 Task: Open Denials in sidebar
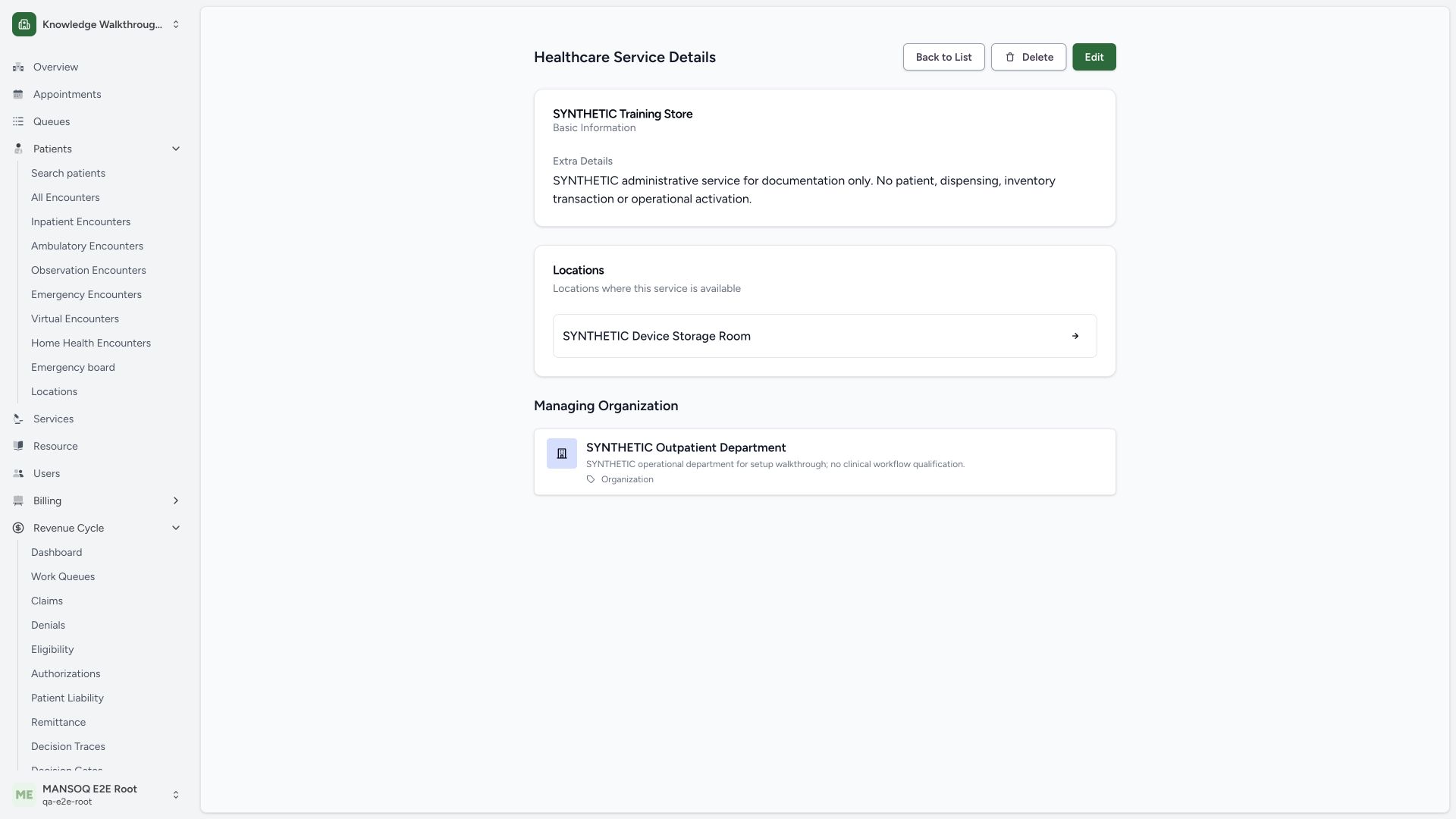48,625
